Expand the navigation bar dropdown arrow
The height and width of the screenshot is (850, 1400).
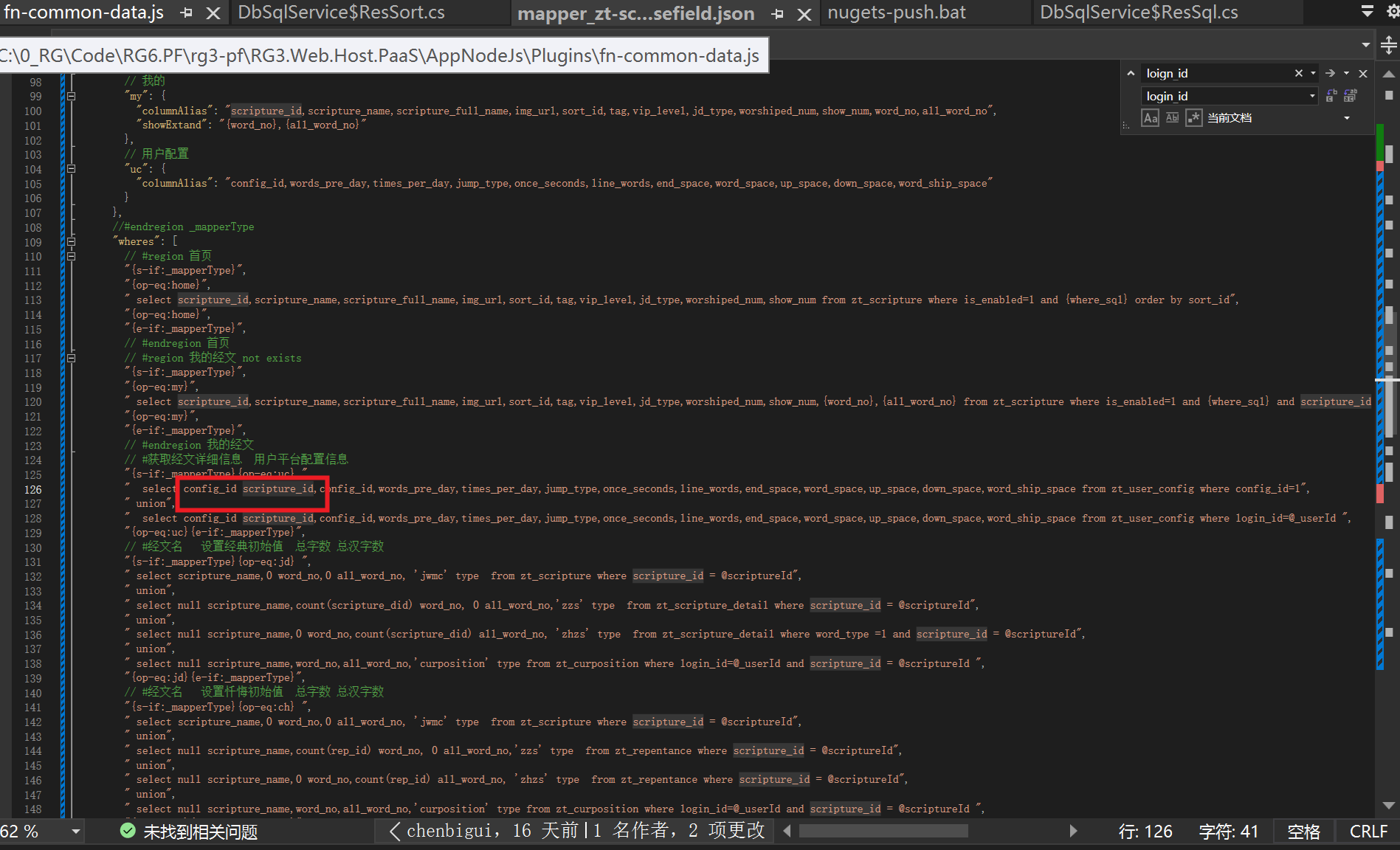[1366, 45]
